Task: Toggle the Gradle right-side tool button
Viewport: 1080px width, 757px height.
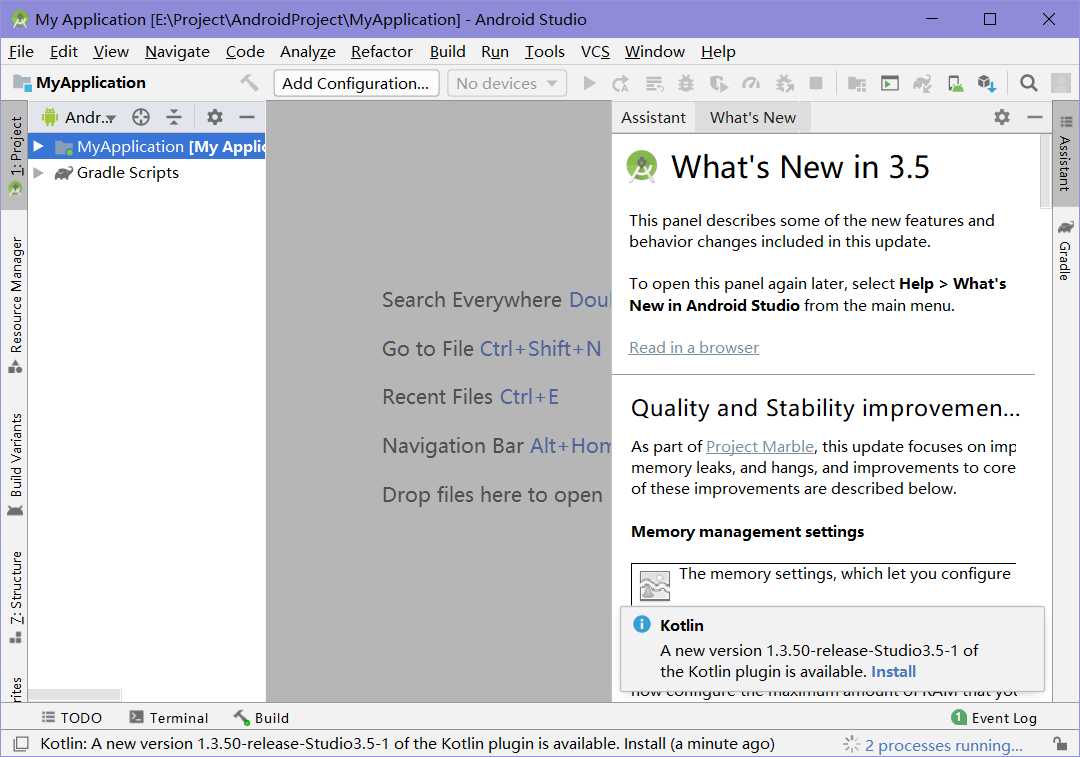Action: click(1066, 250)
